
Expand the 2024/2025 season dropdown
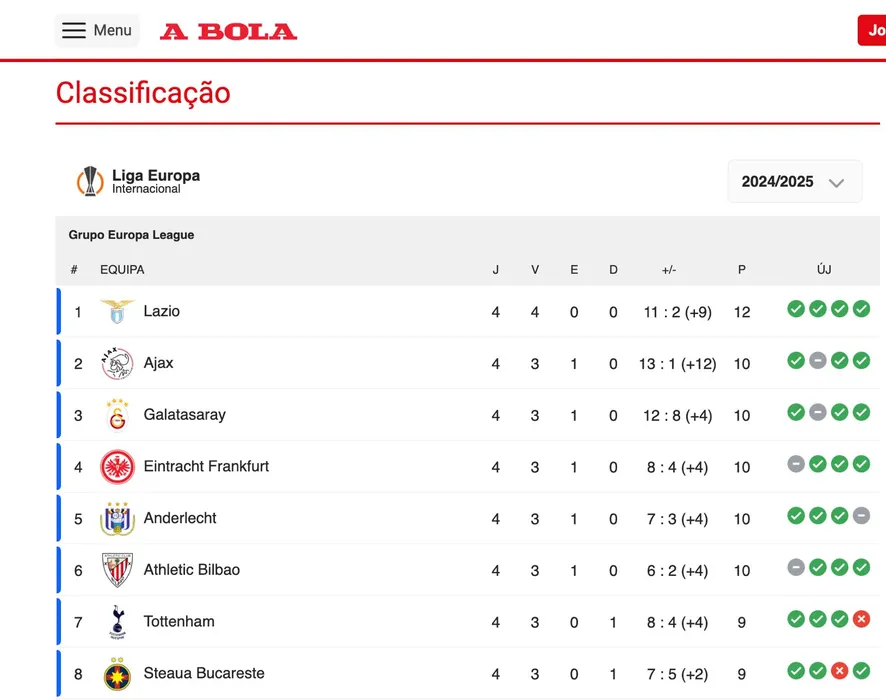(794, 182)
